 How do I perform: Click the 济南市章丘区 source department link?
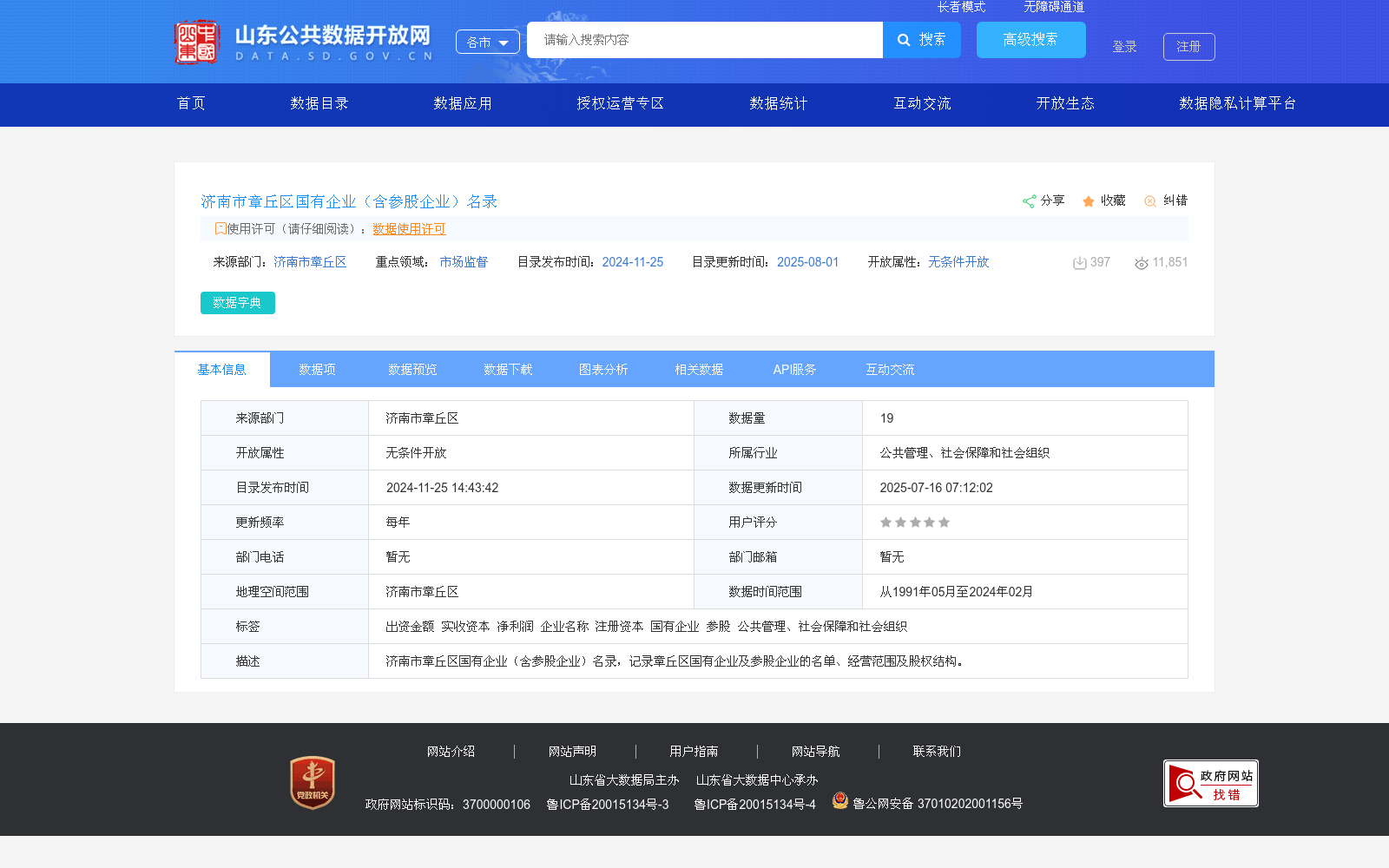pyautogui.click(x=310, y=262)
